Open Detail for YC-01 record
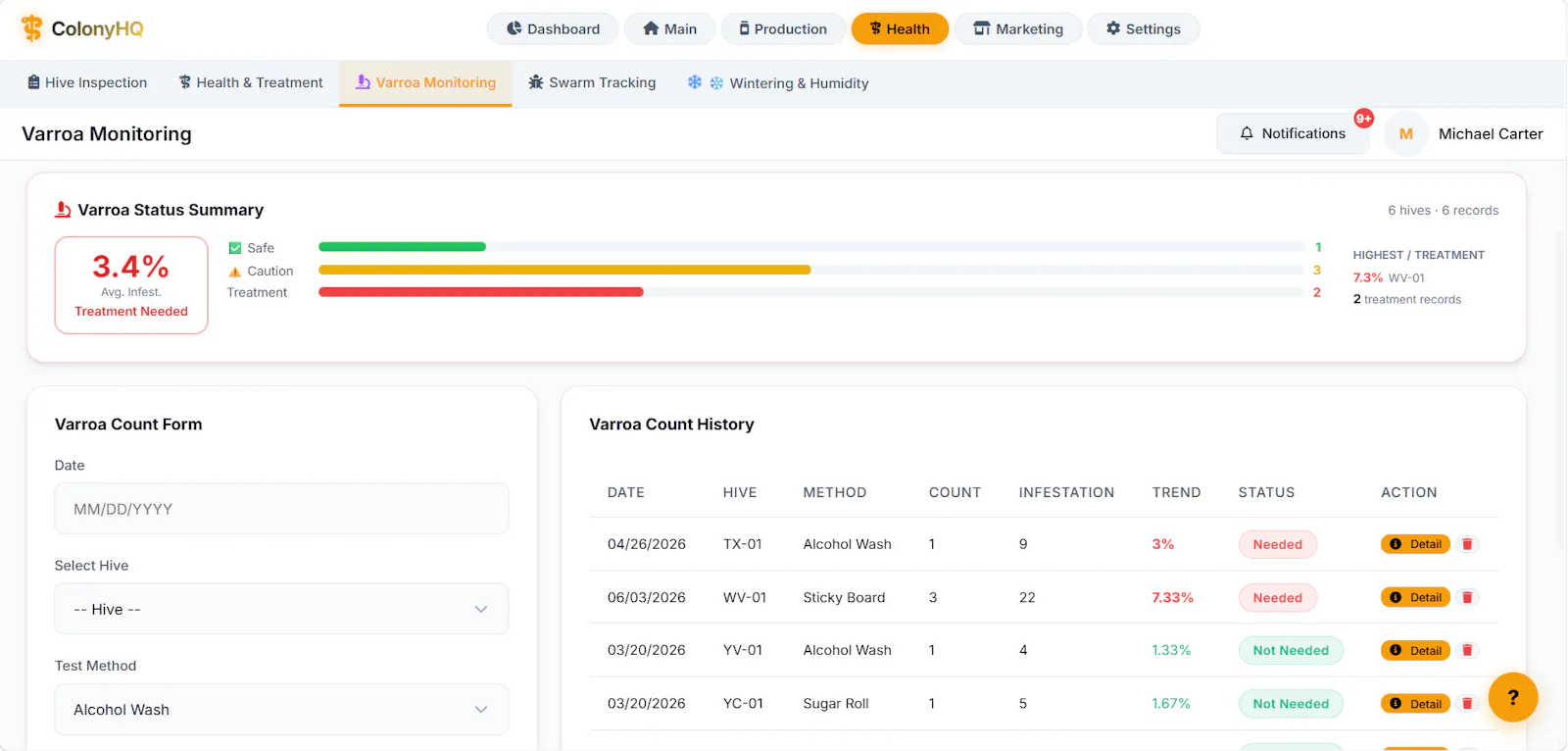Image resolution: width=1568 pixels, height=751 pixels. [x=1415, y=703]
